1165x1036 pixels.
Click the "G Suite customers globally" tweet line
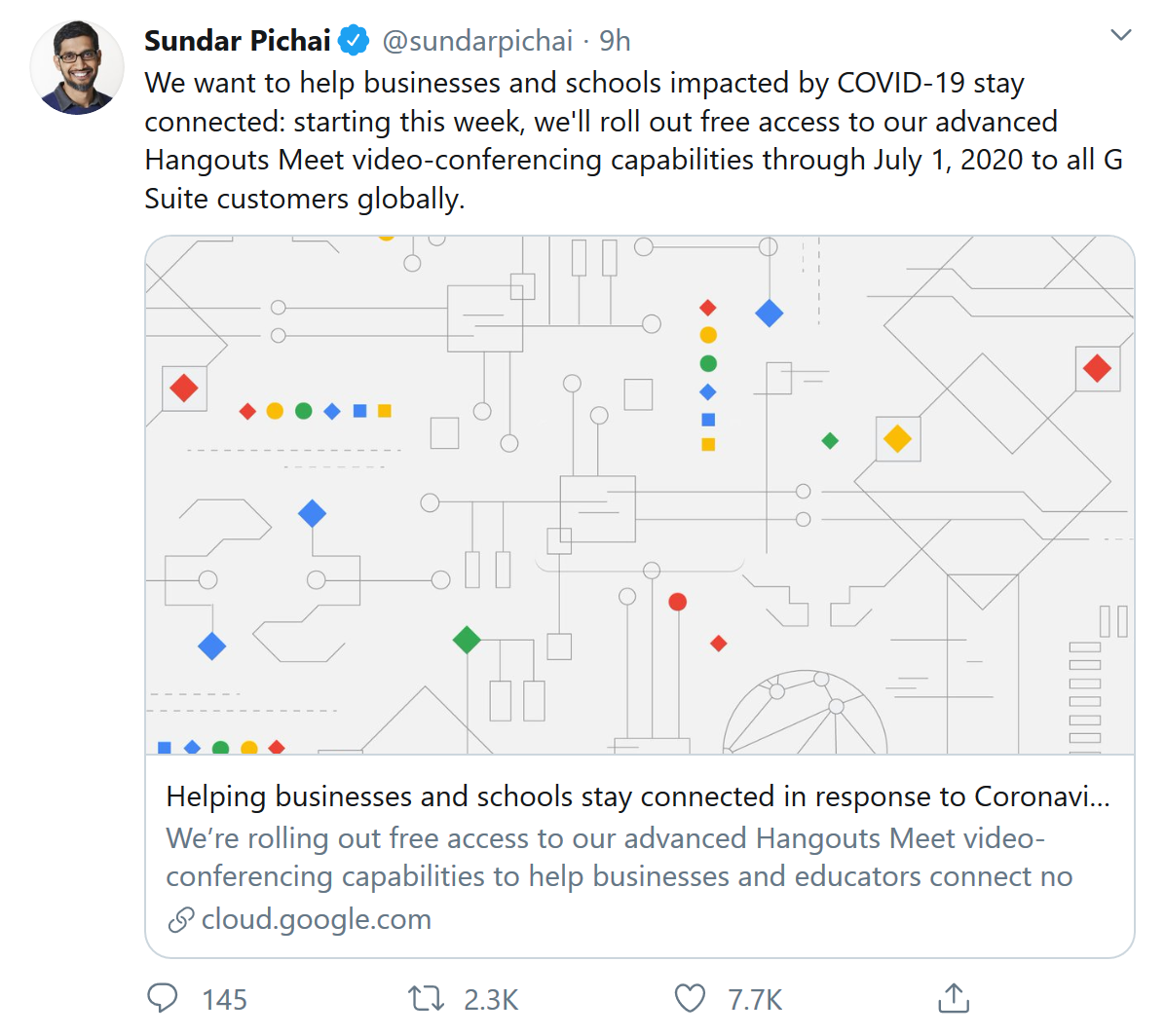tap(304, 199)
